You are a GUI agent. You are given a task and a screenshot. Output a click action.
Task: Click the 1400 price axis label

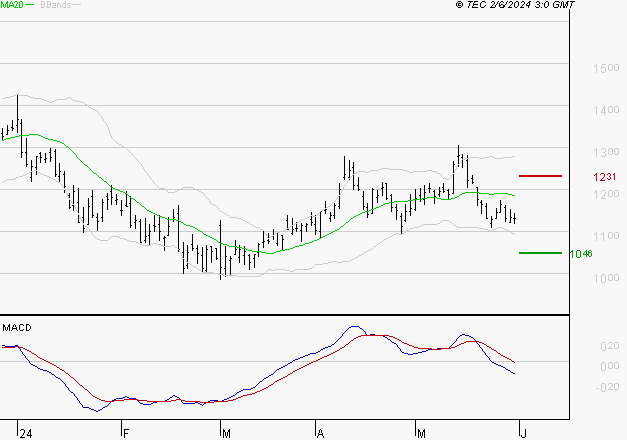tap(606, 110)
